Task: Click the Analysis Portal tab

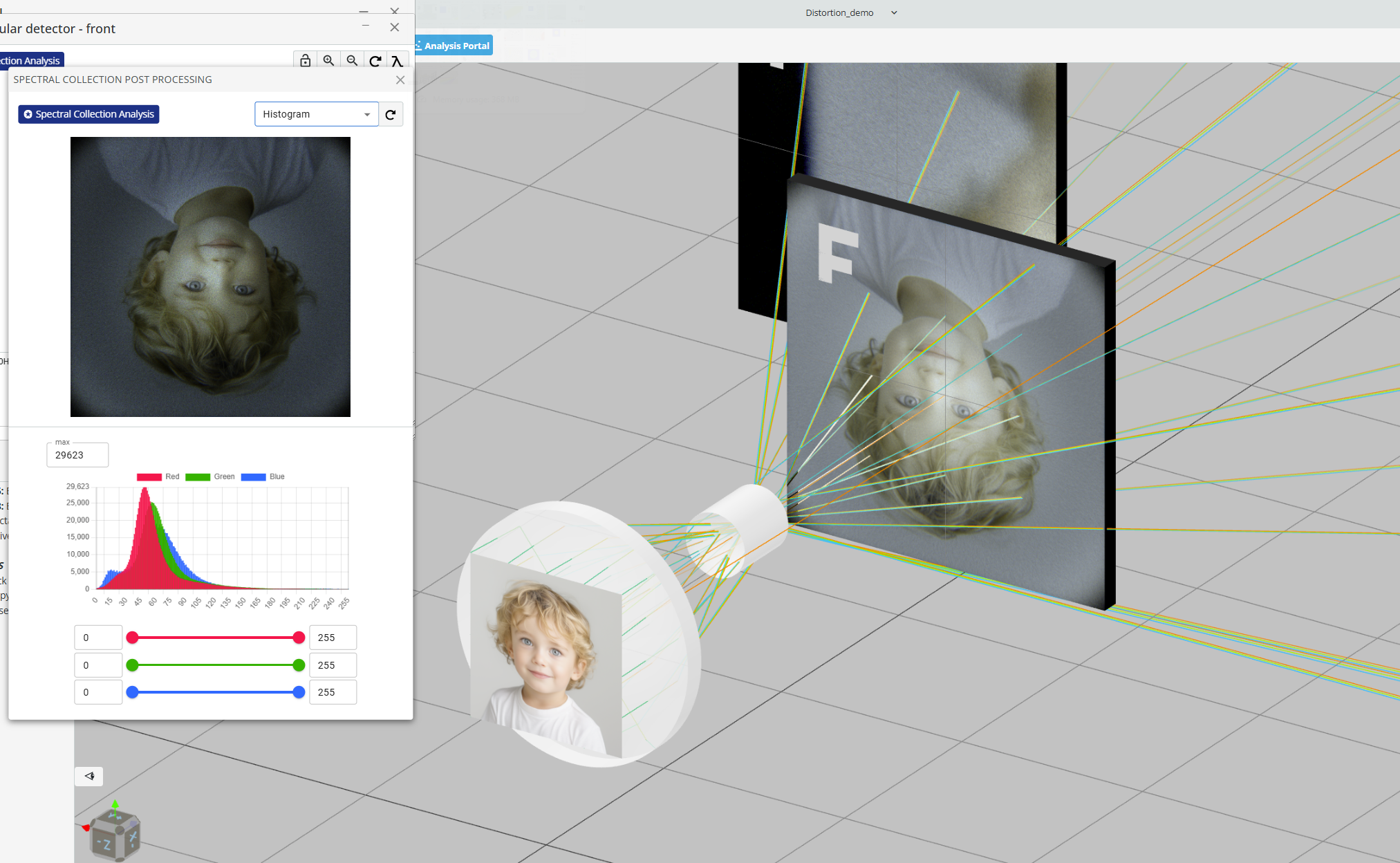Action: (454, 46)
